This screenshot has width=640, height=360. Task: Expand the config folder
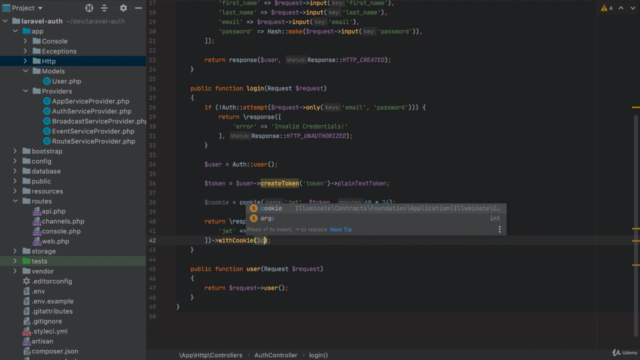coord(16,161)
